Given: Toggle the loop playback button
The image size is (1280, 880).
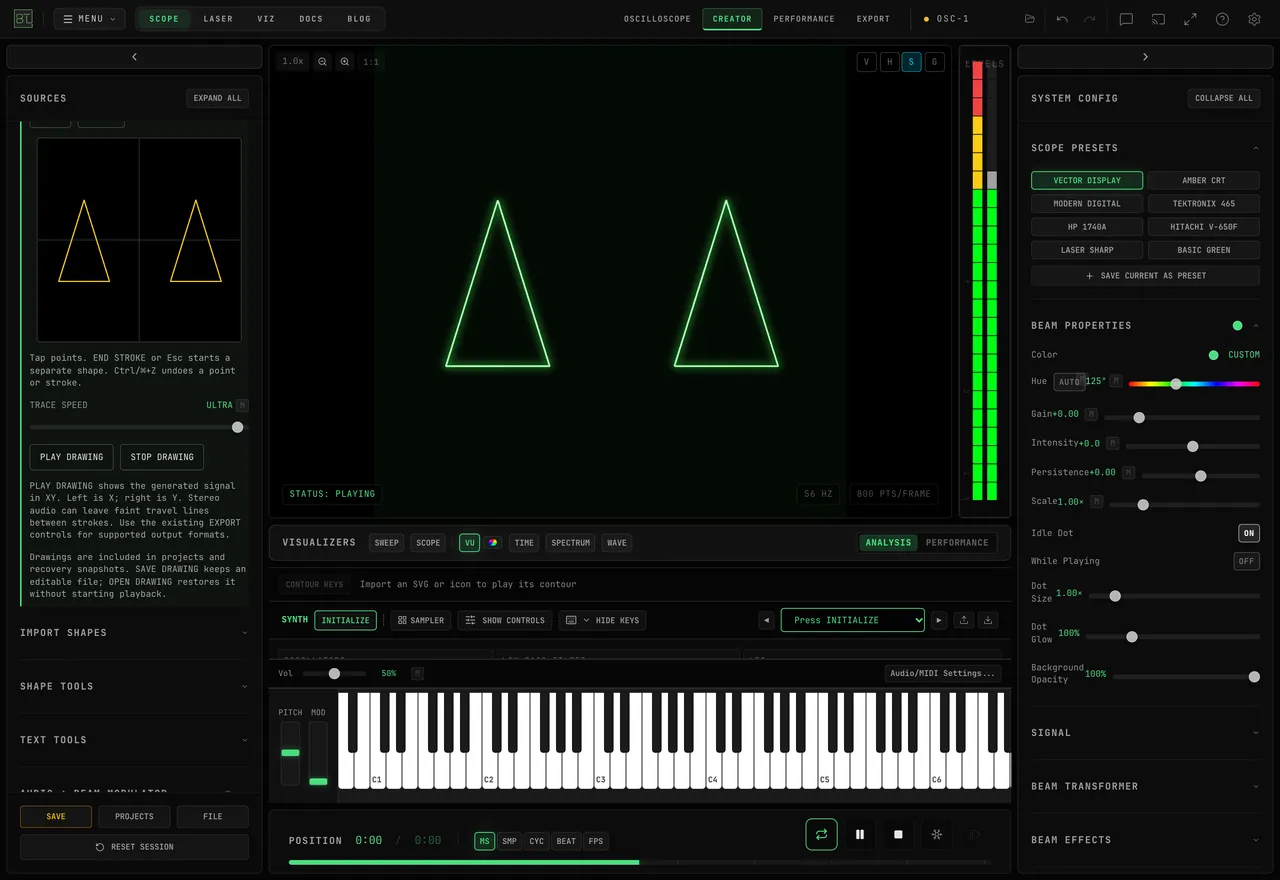Looking at the screenshot, I should point(821,834).
